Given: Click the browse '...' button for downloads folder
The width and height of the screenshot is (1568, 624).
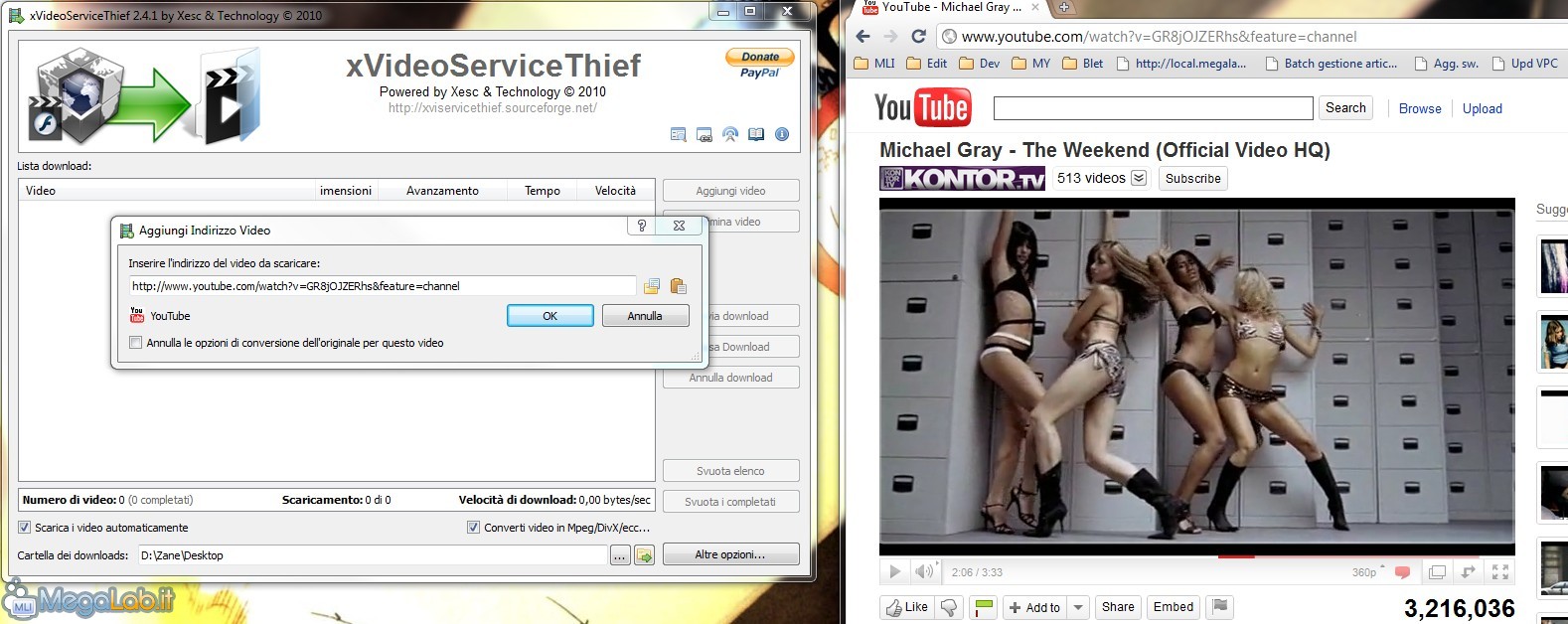Looking at the screenshot, I should pos(620,555).
